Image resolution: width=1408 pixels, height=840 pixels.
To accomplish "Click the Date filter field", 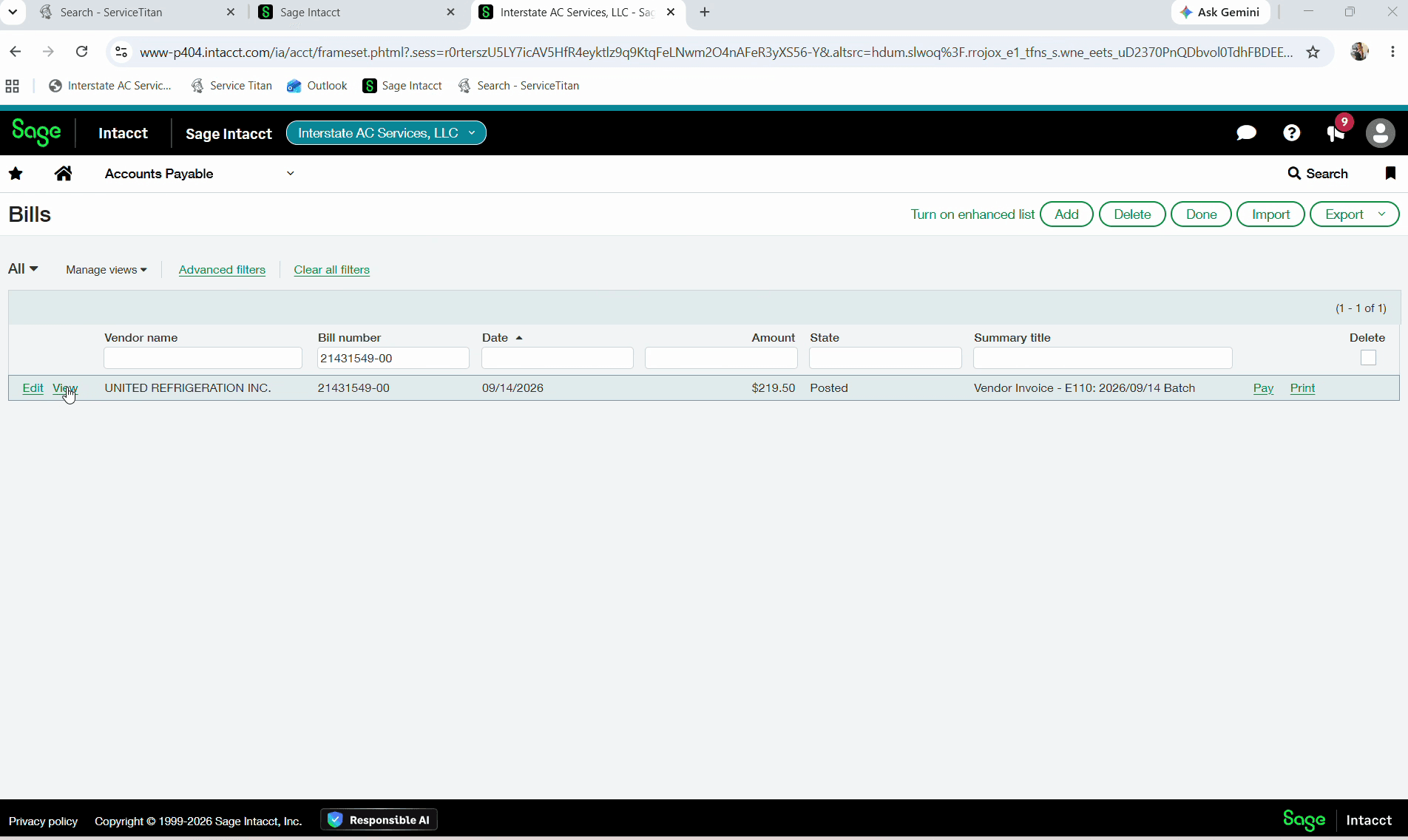I will (557, 358).
